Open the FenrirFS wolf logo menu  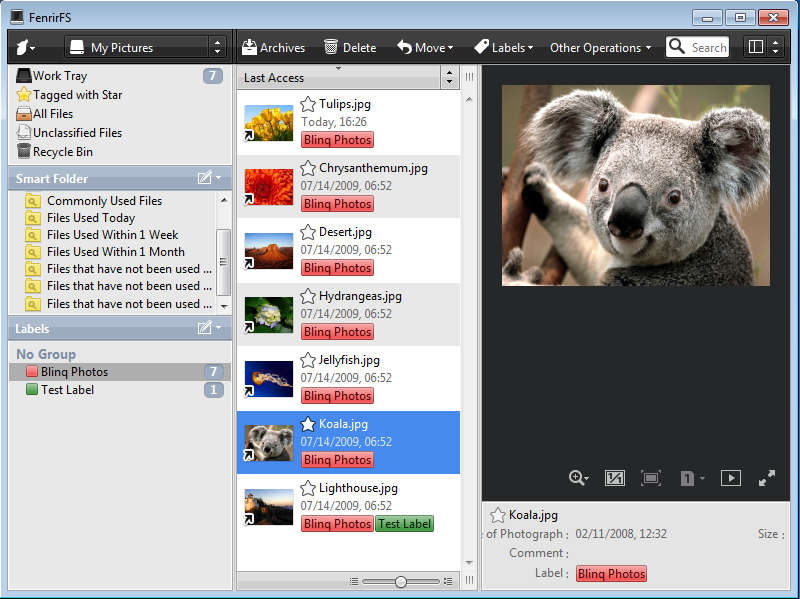click(25, 47)
